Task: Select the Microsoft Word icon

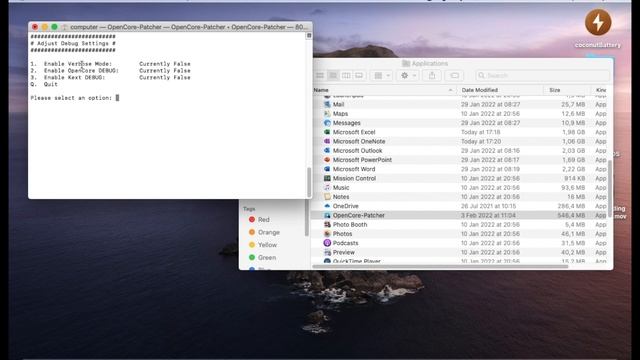Action: (327, 169)
